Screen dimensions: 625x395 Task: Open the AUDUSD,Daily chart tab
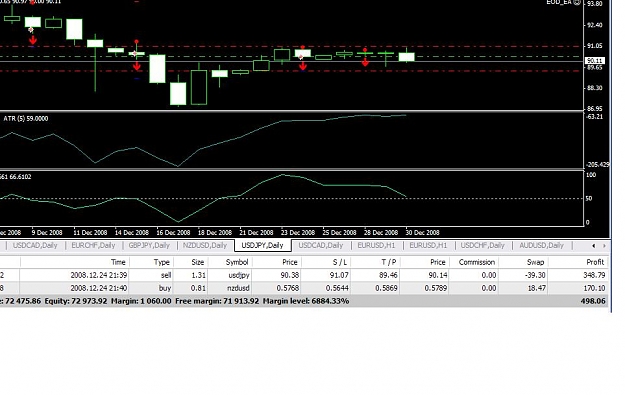[541, 246]
